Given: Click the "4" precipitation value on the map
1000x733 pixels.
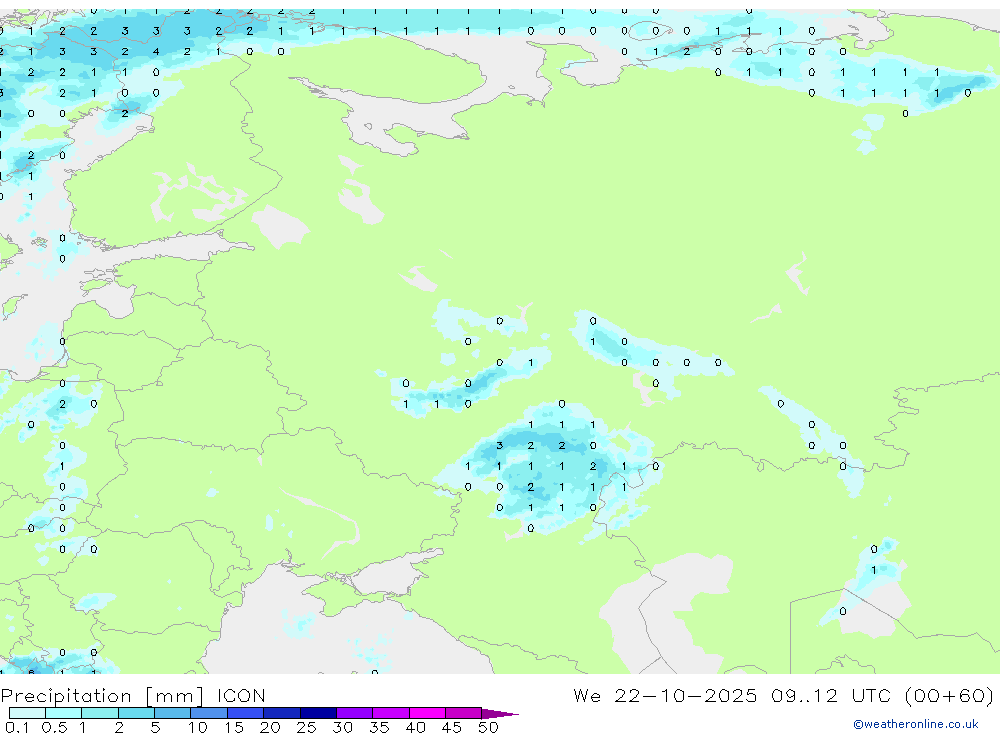Looking at the screenshot, I should [x=156, y=52].
